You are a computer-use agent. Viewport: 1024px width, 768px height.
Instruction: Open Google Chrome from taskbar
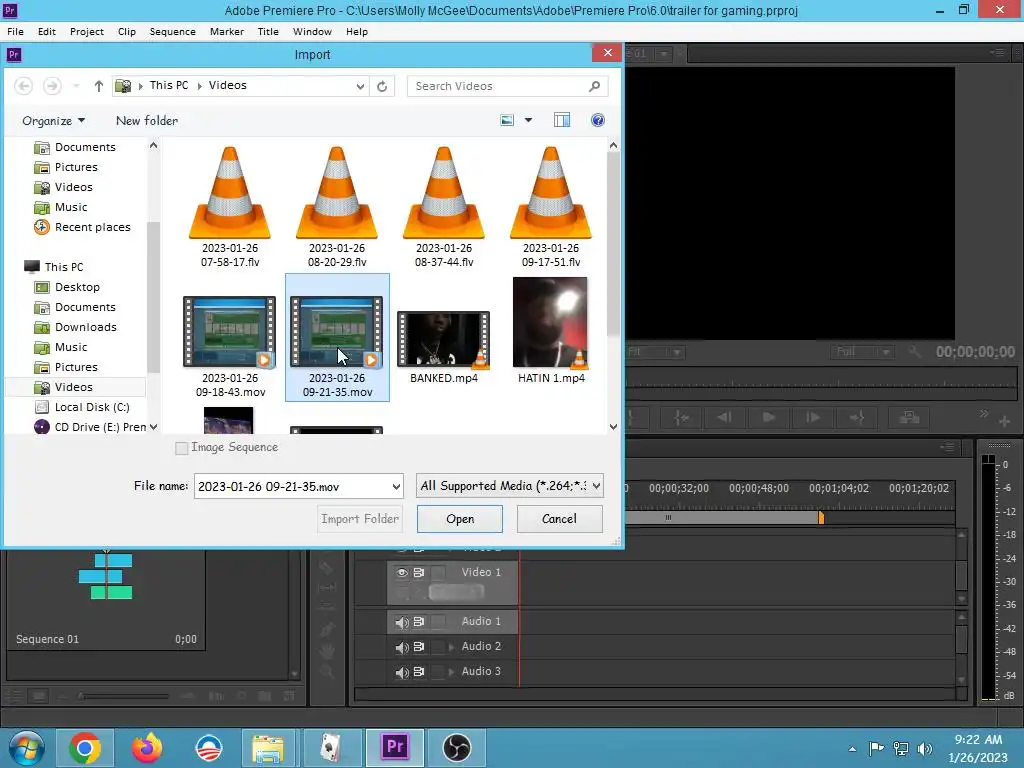pyautogui.click(x=85, y=748)
